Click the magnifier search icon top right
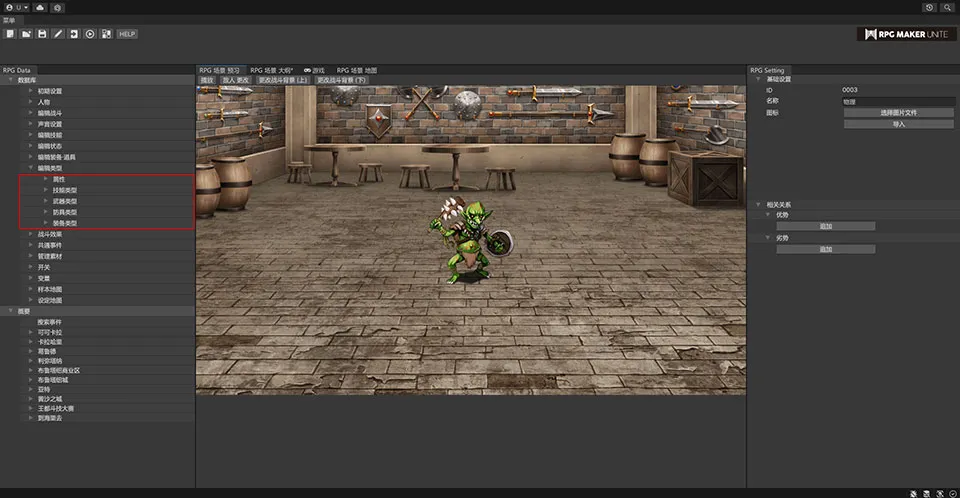Screen dimensions: 960x498 pos(946,7)
